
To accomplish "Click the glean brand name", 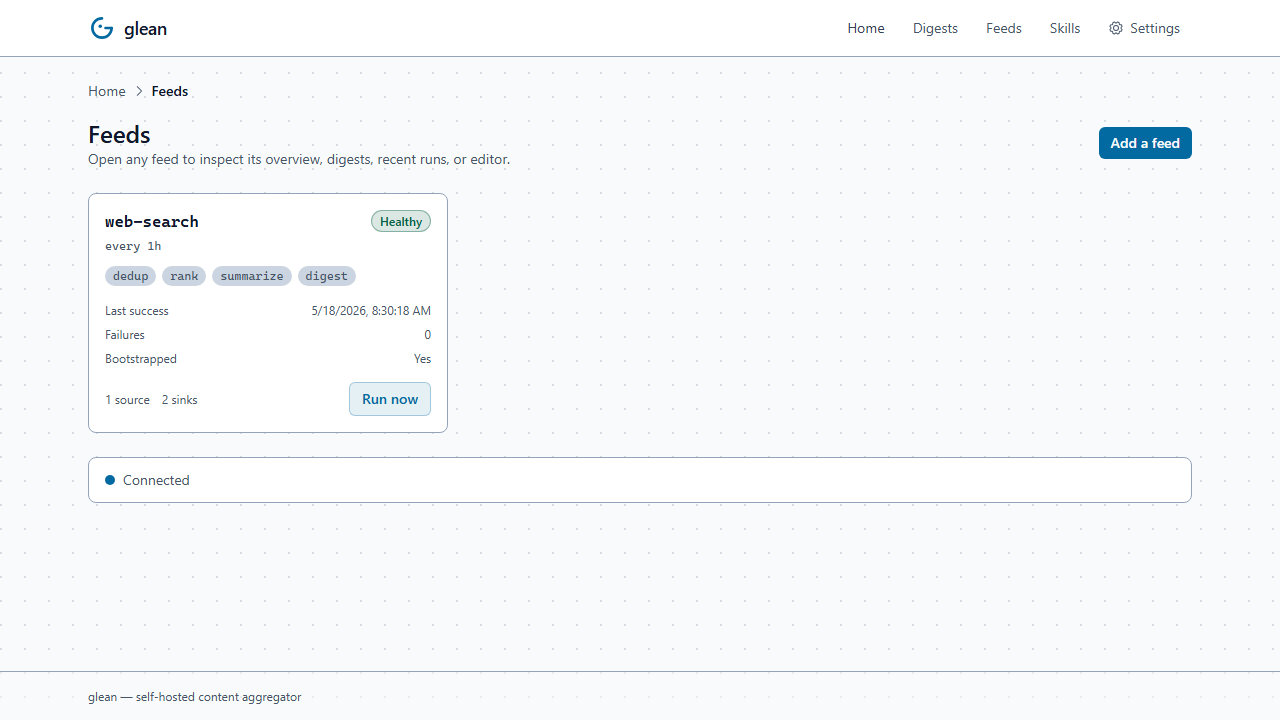I will [x=145, y=29].
